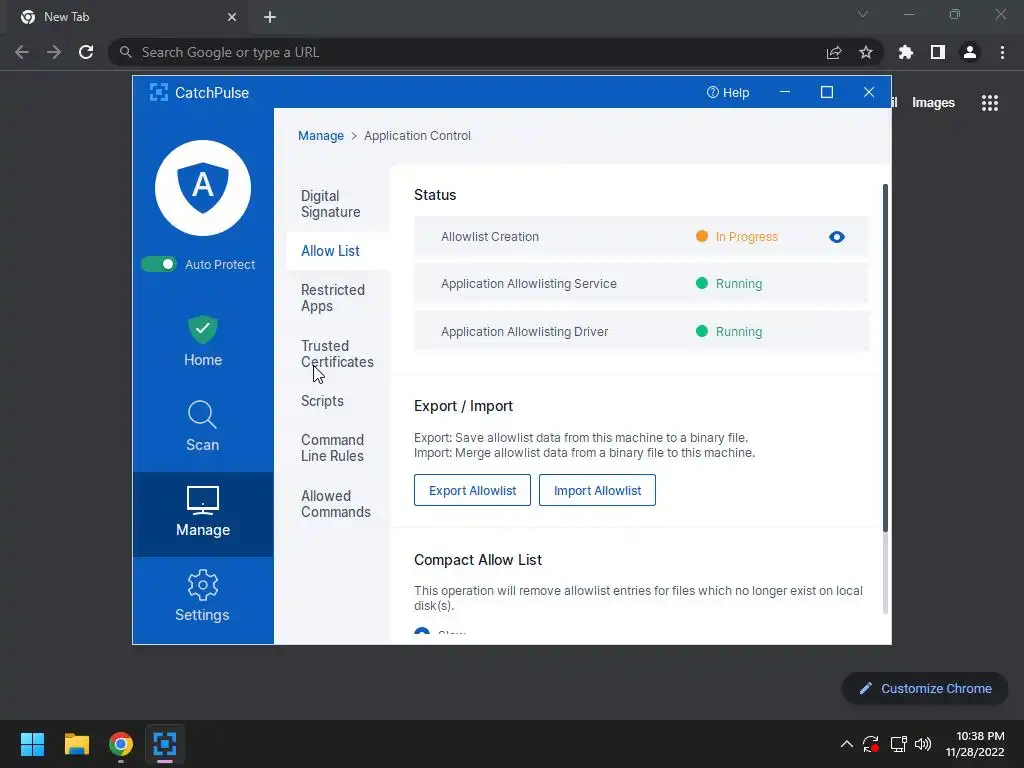Viewport: 1024px width, 768px height.
Task: Open the Manage section
Action: [202, 513]
